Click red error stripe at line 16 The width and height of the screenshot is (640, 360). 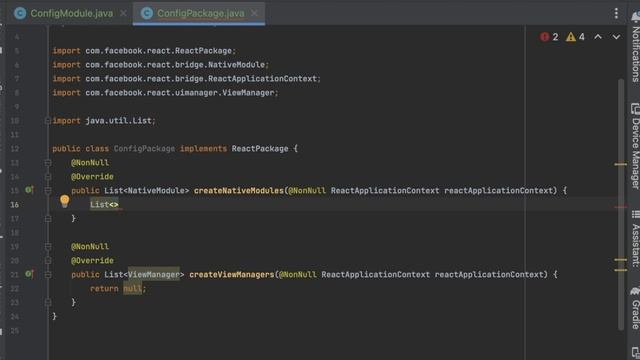(620, 207)
